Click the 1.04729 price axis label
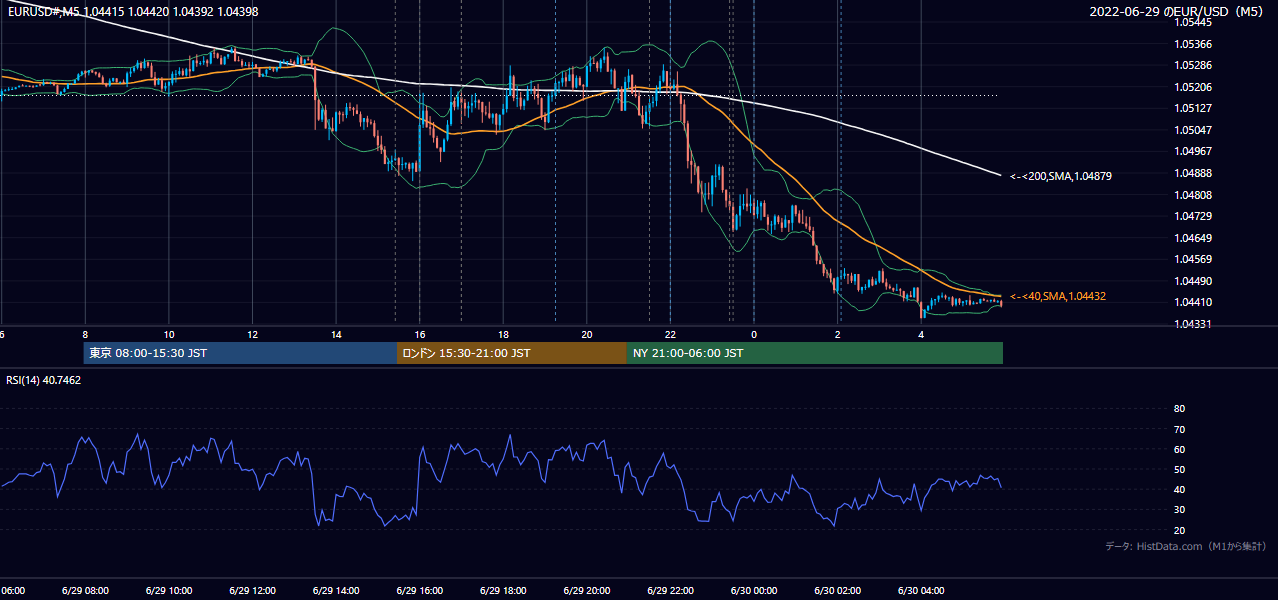The width and height of the screenshot is (1278, 600). click(1192, 216)
